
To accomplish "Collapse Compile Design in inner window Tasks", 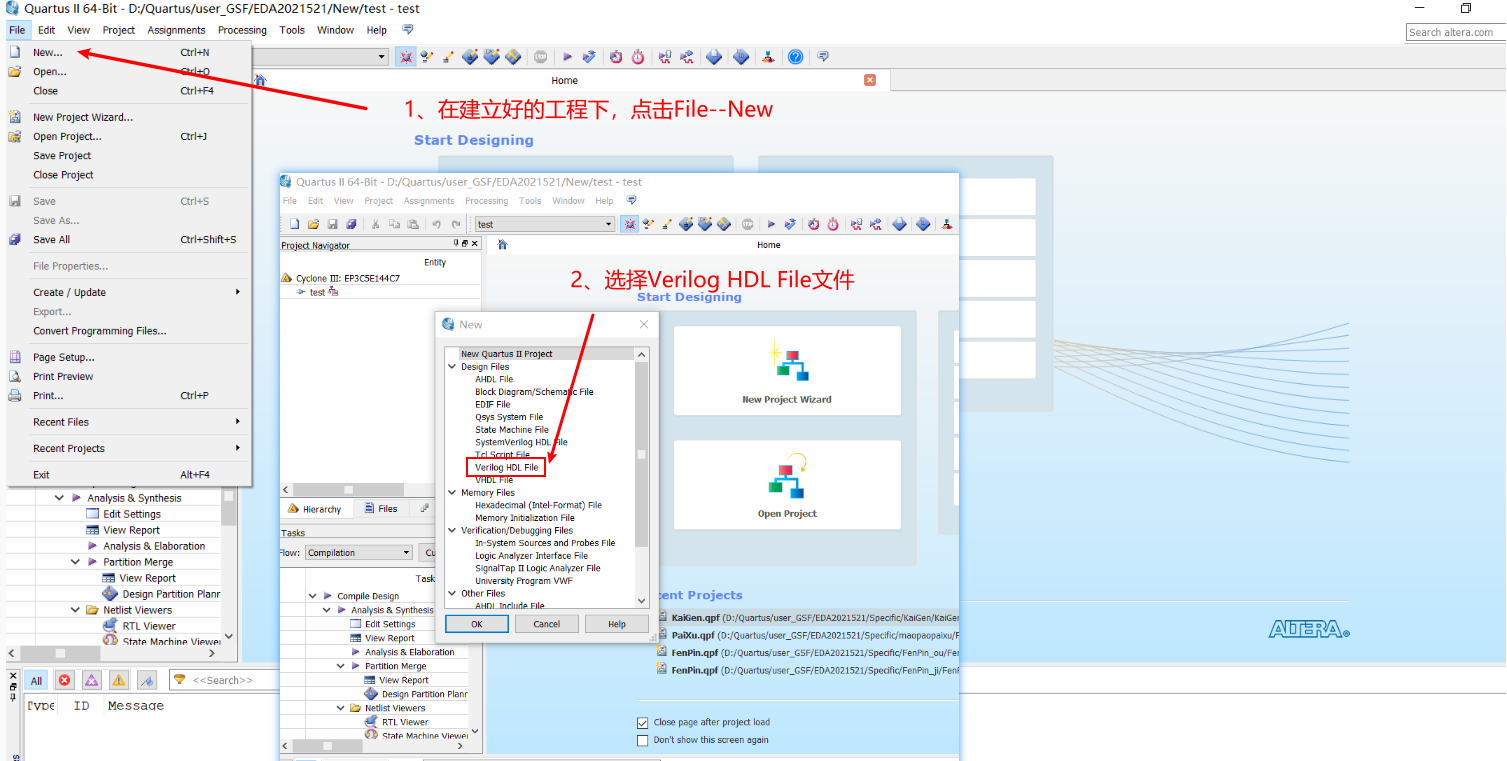I will tap(313, 596).
